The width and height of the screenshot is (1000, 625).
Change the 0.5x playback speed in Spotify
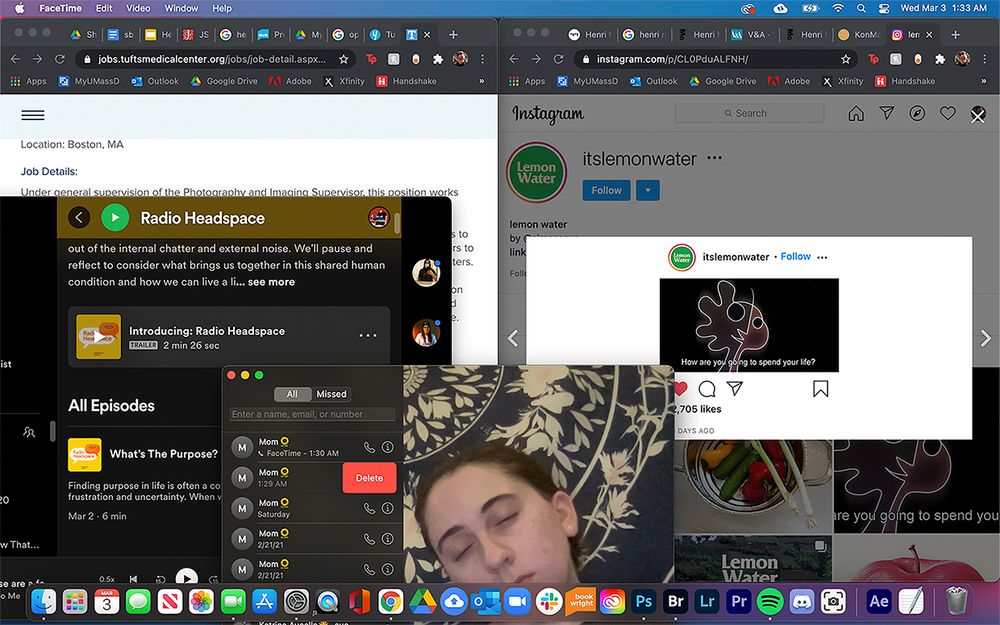point(107,579)
